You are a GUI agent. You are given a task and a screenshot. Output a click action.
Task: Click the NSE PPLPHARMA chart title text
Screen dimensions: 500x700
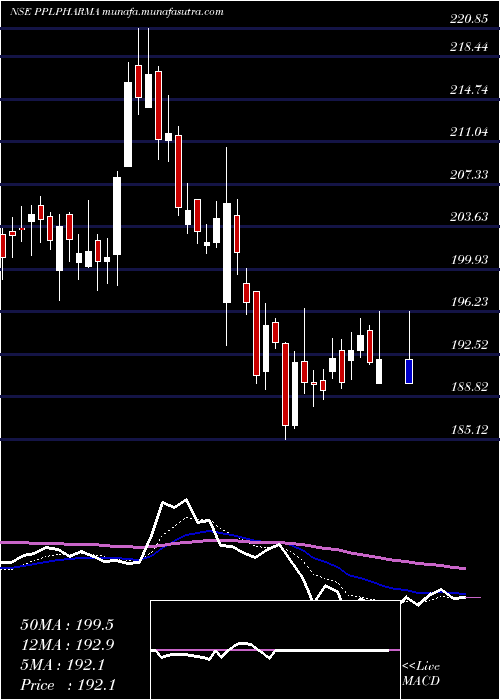pos(117,12)
